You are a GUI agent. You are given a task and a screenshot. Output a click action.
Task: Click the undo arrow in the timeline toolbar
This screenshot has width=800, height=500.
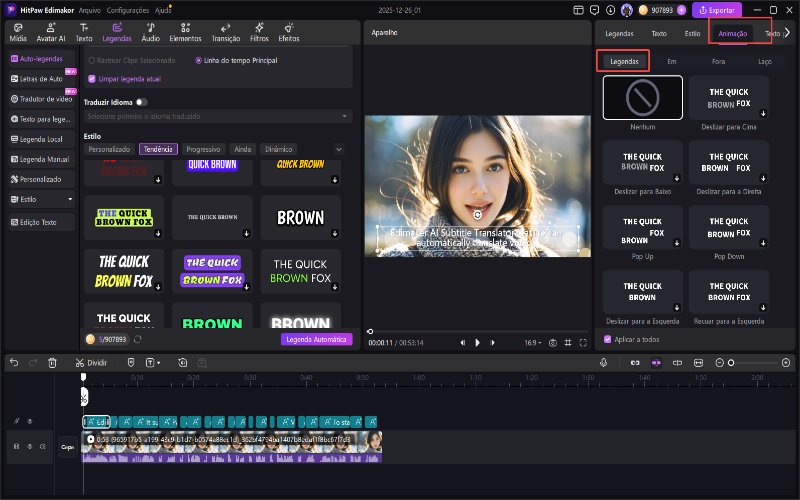(x=14, y=362)
